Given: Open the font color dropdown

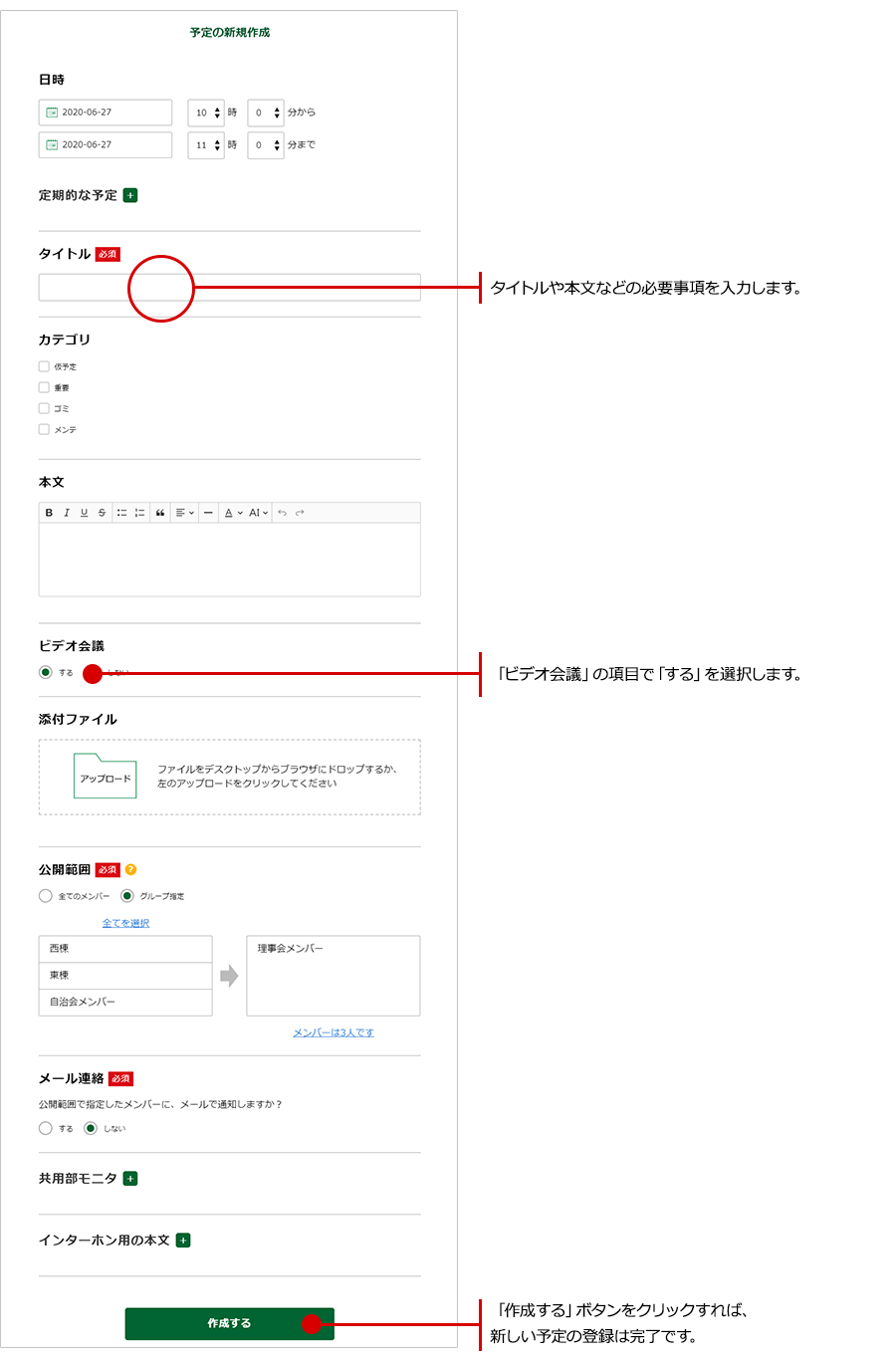Looking at the screenshot, I should point(233,513).
